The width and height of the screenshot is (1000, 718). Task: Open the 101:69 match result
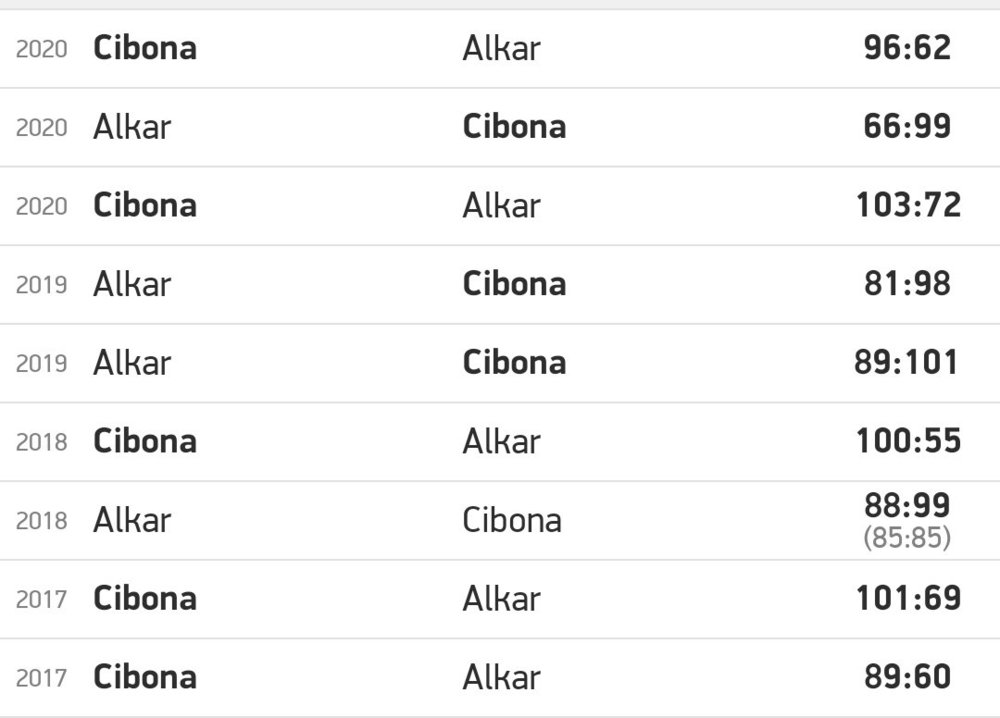[x=907, y=598]
